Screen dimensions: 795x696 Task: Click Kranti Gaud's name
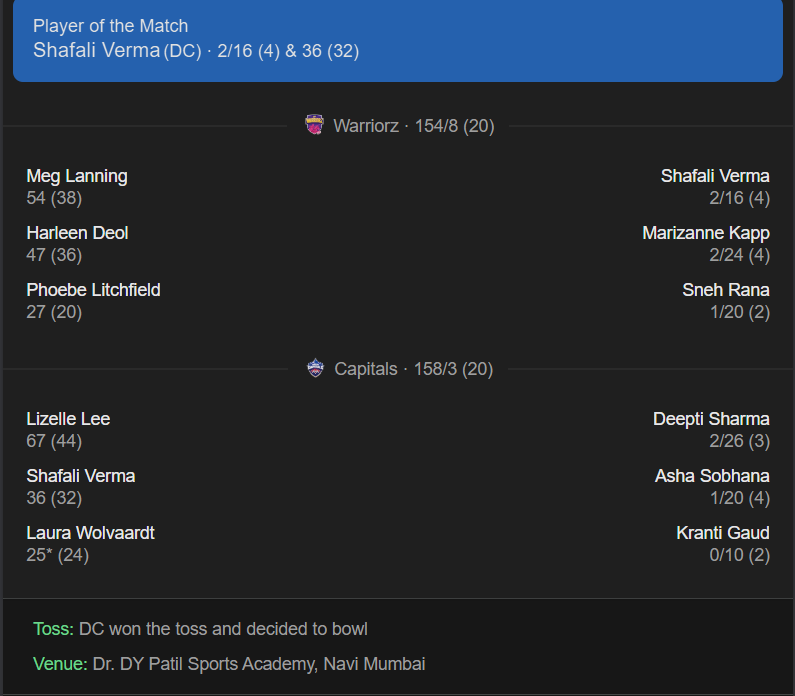point(722,533)
